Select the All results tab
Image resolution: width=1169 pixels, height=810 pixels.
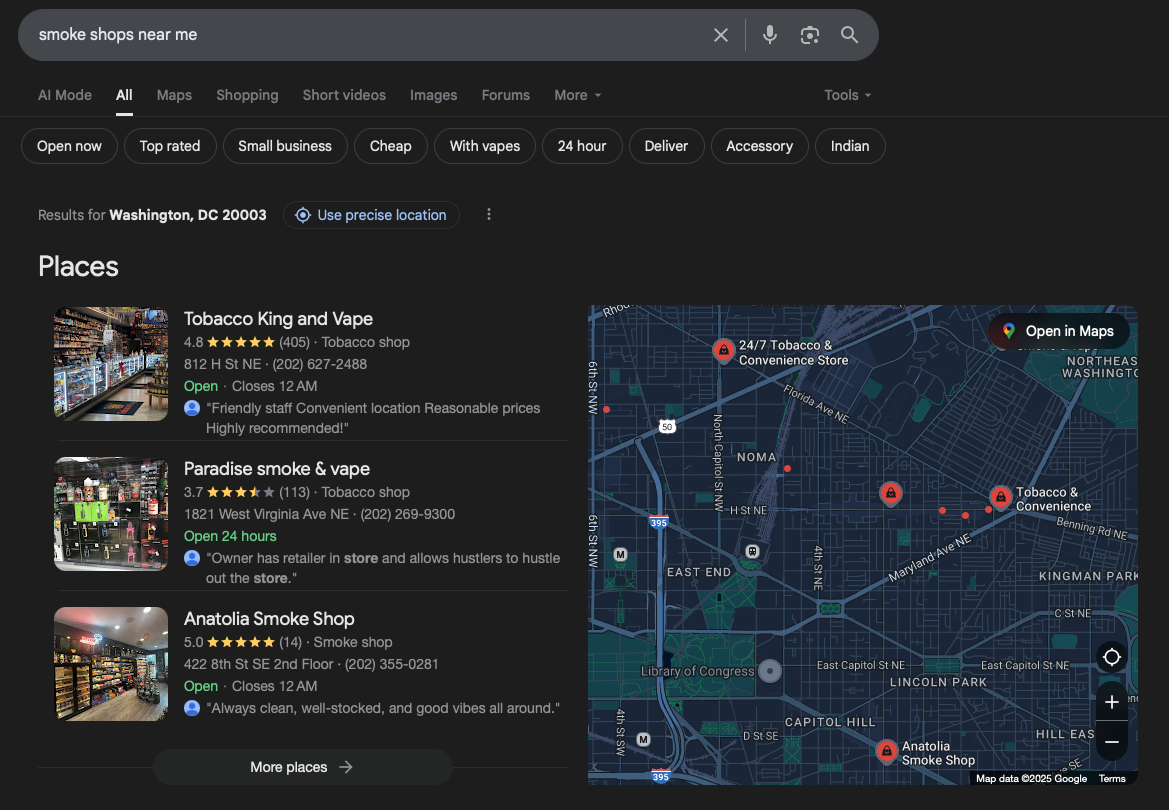click(x=124, y=95)
